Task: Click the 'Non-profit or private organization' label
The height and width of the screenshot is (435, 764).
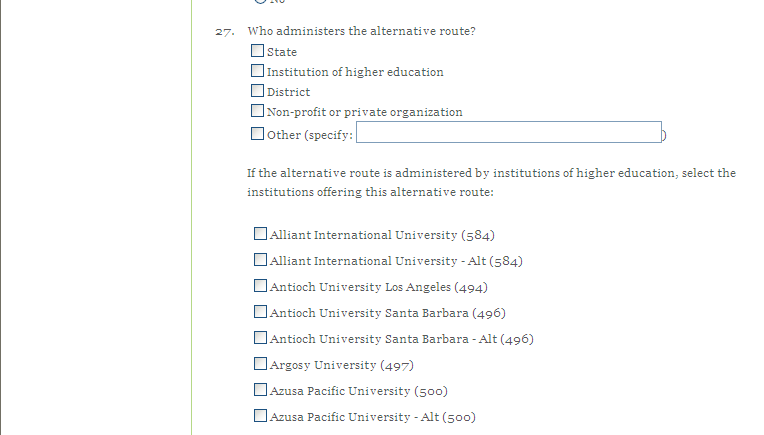Action: tap(364, 112)
